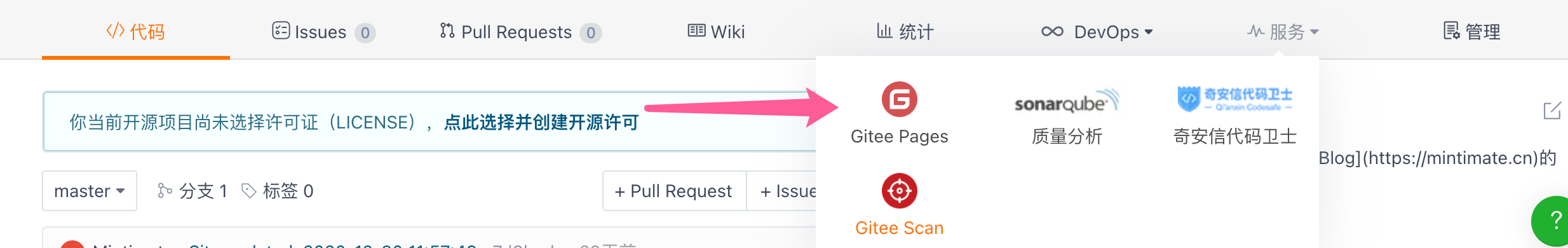Click 点此选择并创建开源许可 license link
Screen dimensions: 1568x248
pyautogui.click(x=541, y=122)
